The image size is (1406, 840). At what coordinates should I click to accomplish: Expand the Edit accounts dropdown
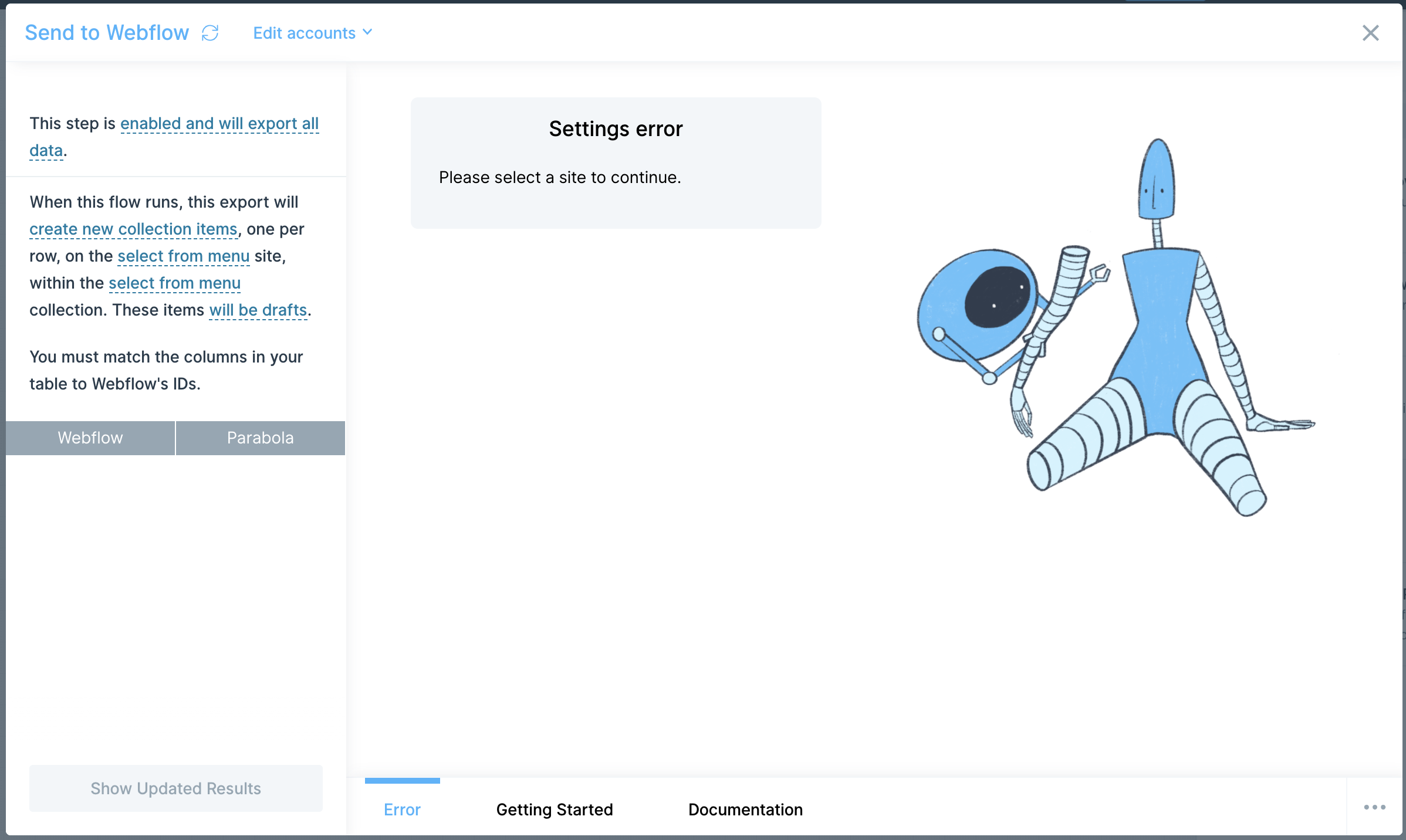click(313, 33)
